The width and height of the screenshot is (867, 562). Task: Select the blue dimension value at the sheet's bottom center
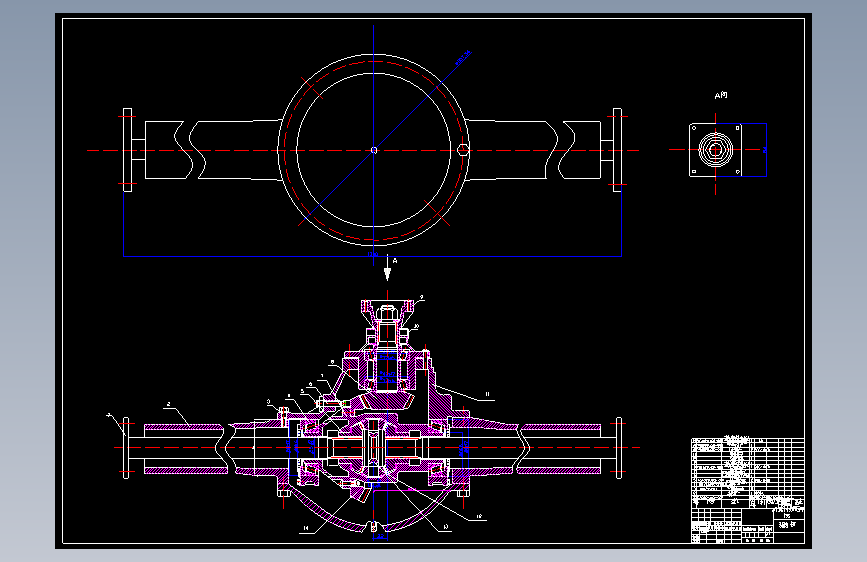click(x=380, y=537)
